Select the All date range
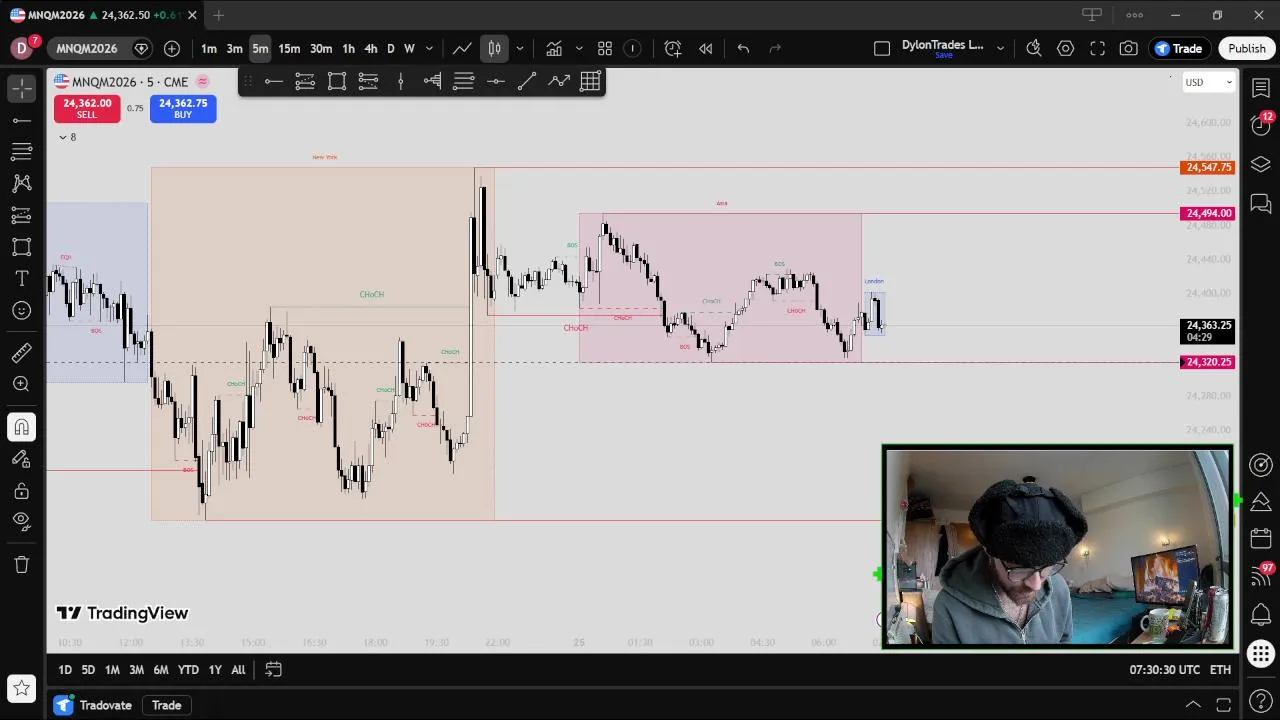Image resolution: width=1280 pixels, height=720 pixels. [x=238, y=670]
